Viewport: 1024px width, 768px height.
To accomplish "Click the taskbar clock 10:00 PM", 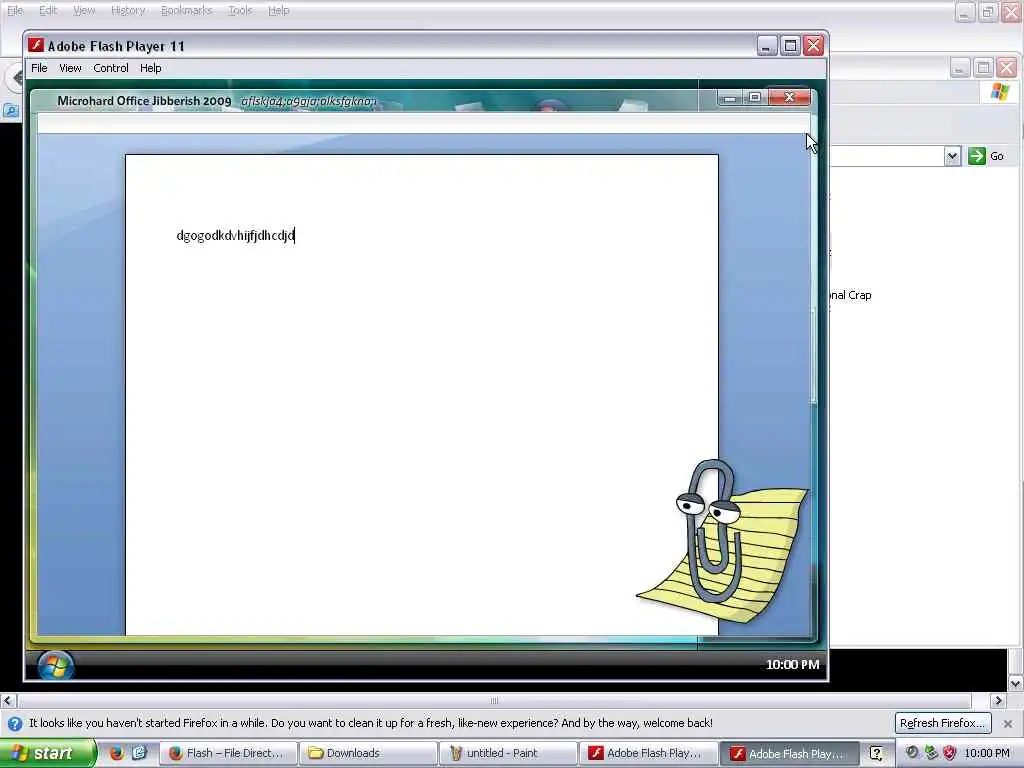I will (987, 753).
